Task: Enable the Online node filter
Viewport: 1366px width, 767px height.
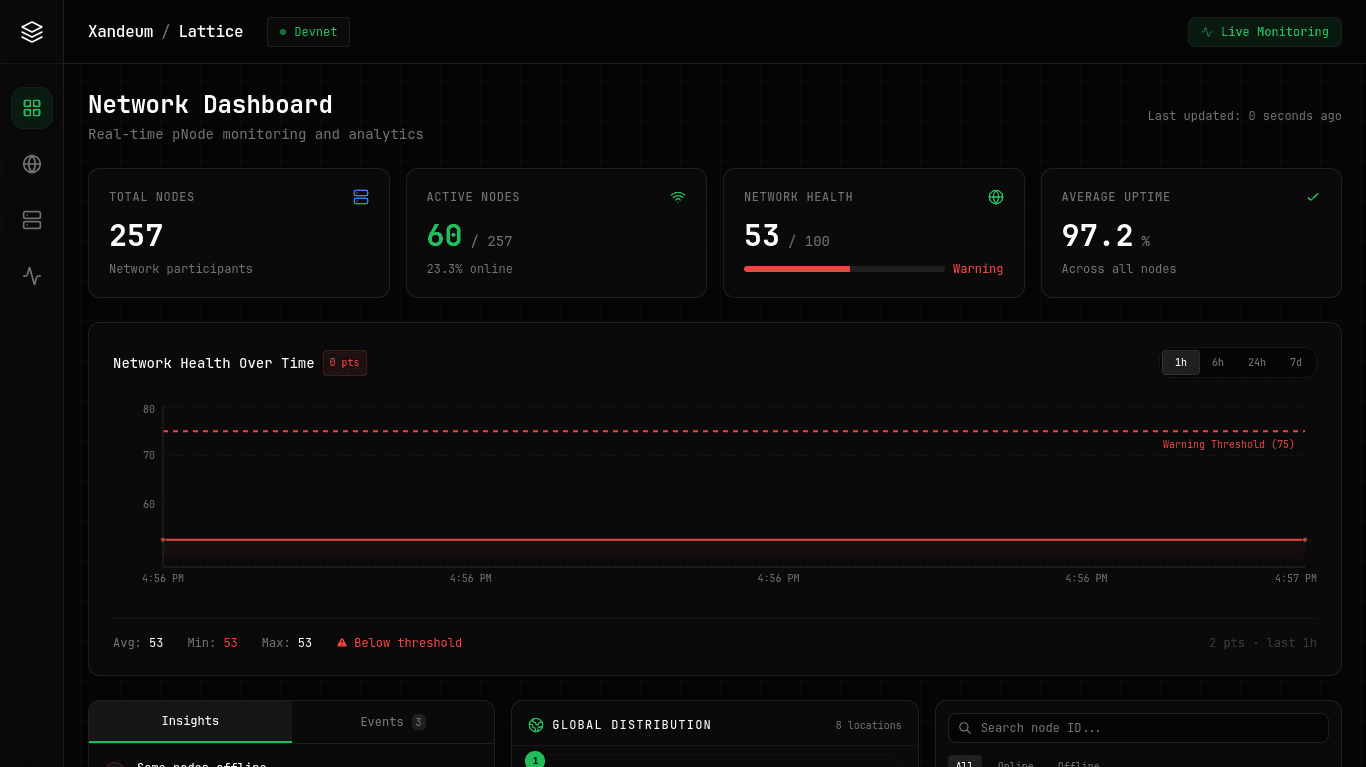Action: click(1015, 763)
